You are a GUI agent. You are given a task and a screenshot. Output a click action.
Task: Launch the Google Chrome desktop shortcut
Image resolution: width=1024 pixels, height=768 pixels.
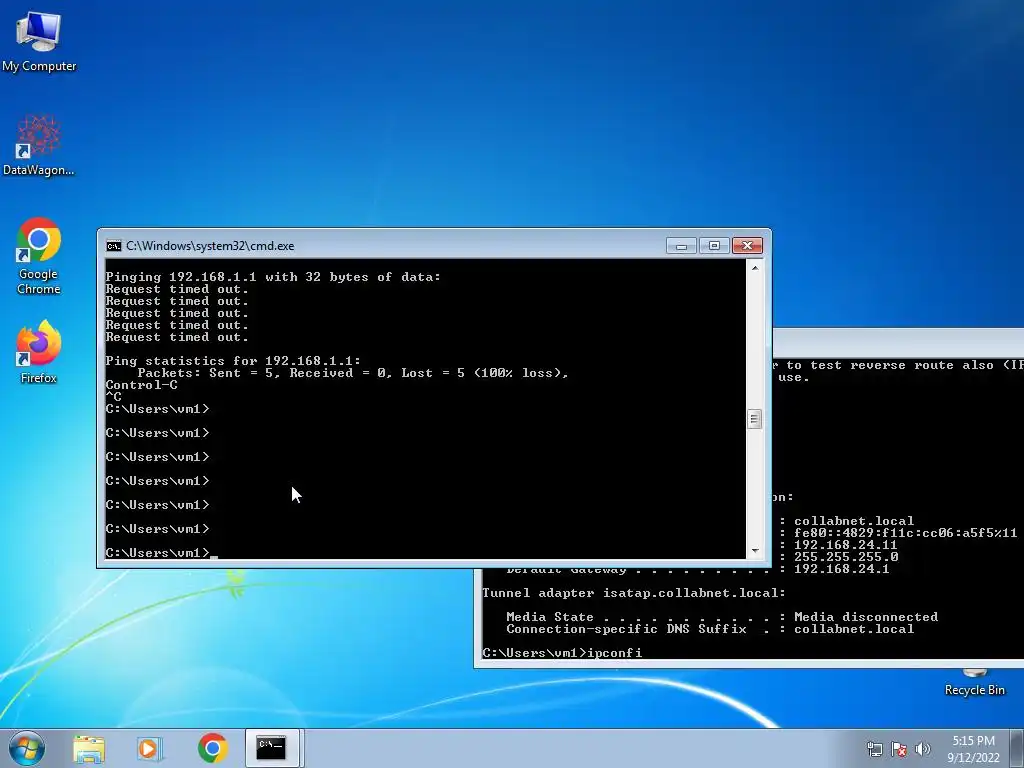(x=39, y=255)
